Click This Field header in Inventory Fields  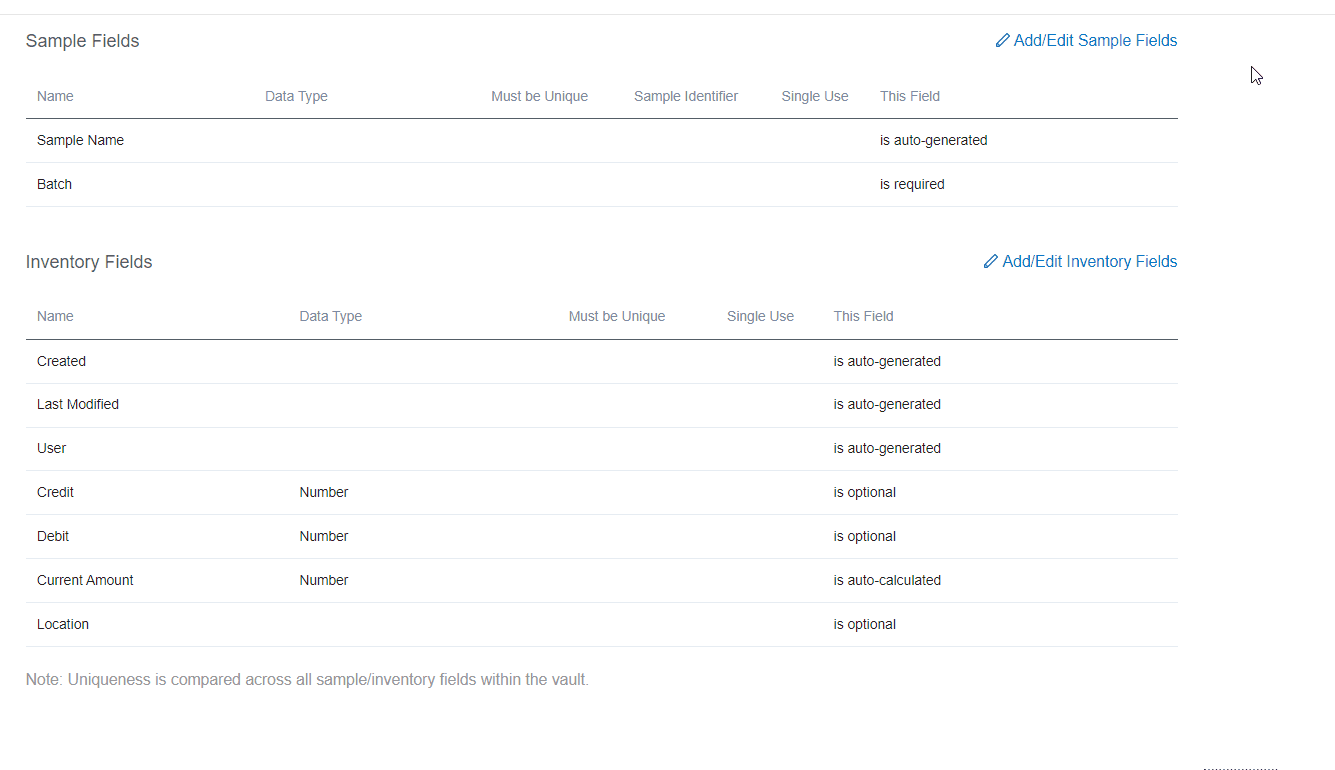(864, 316)
